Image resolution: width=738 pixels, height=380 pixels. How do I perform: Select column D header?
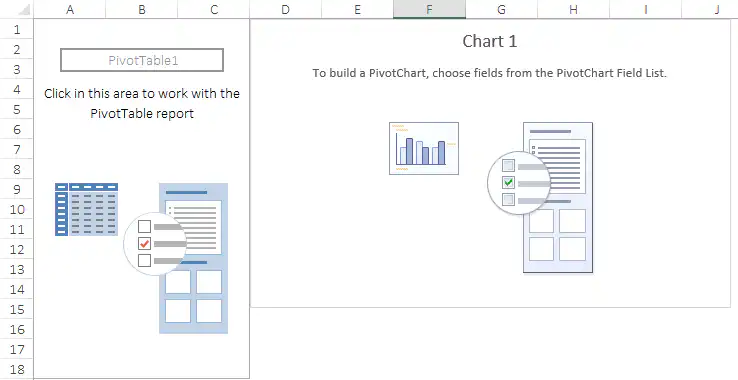click(x=286, y=9)
